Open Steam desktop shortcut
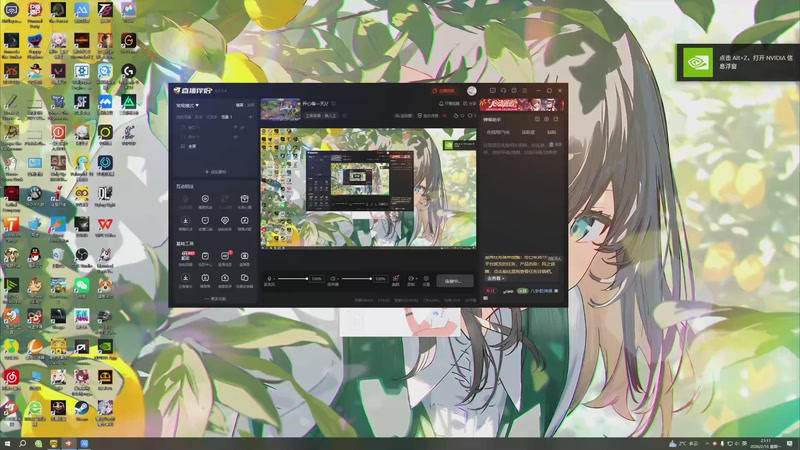800x450 pixels. click(x=82, y=411)
